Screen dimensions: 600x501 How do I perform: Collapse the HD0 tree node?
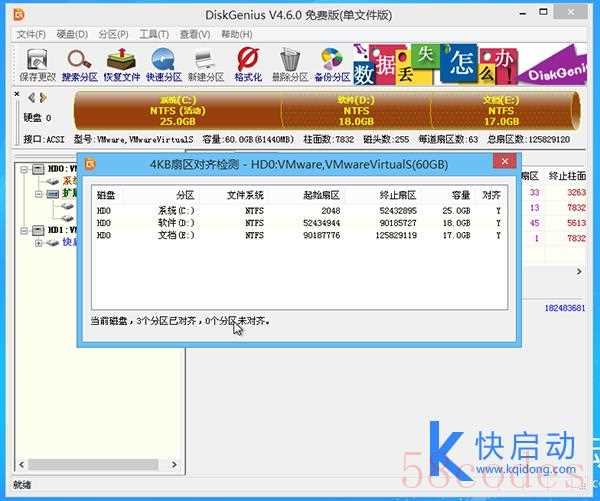click(x=24, y=169)
